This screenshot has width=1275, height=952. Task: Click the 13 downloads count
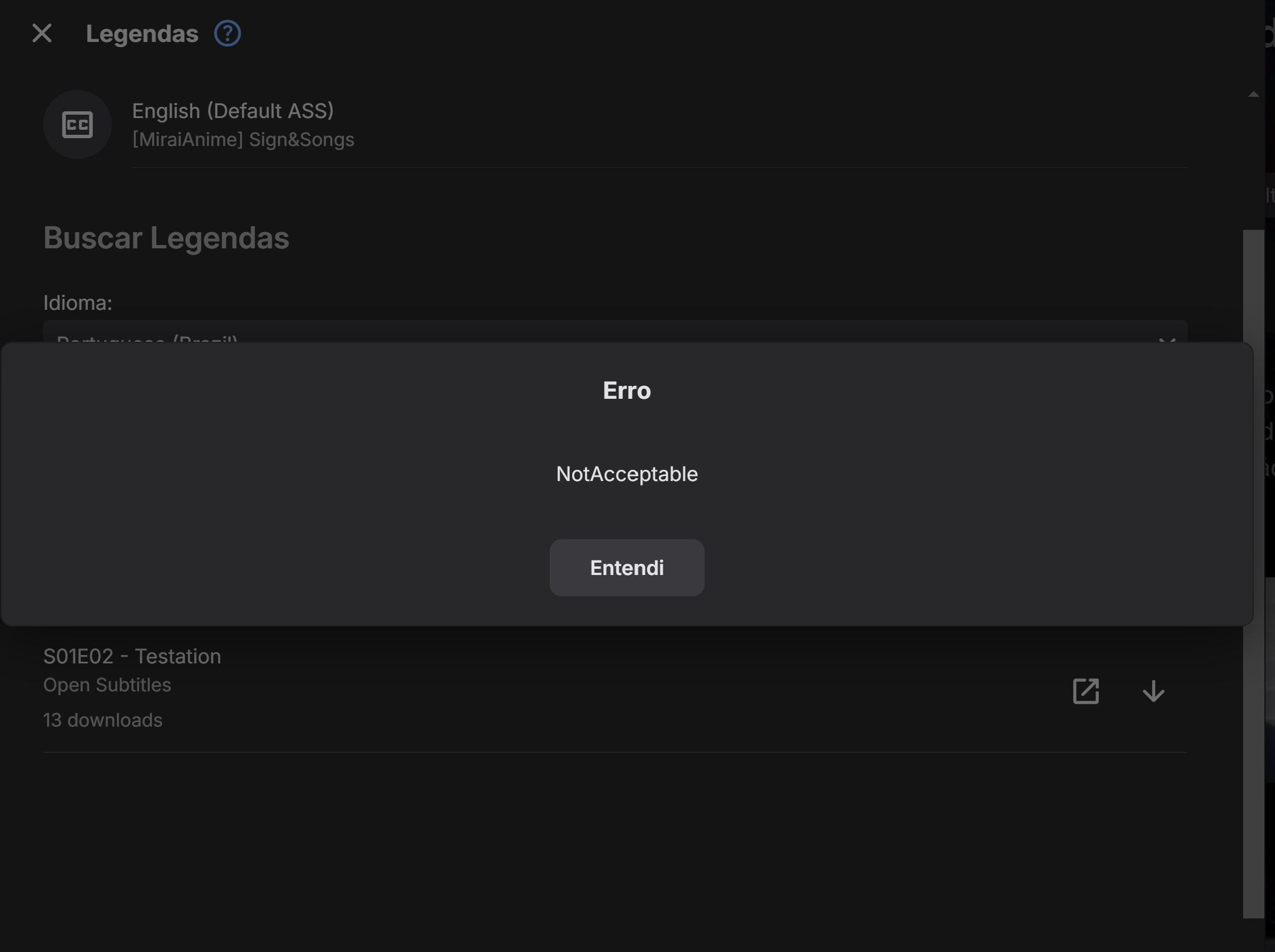pyautogui.click(x=102, y=720)
